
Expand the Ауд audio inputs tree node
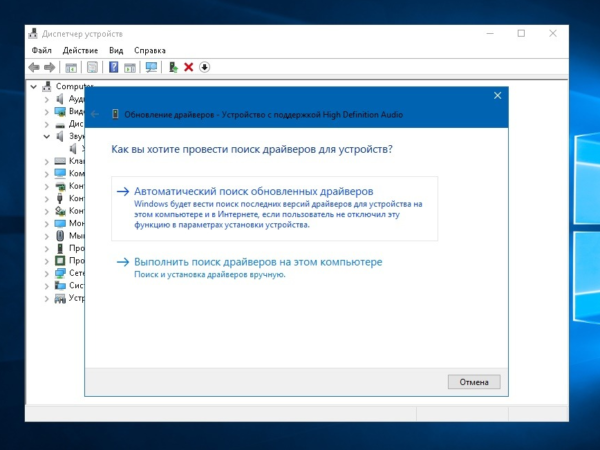click(x=46, y=99)
